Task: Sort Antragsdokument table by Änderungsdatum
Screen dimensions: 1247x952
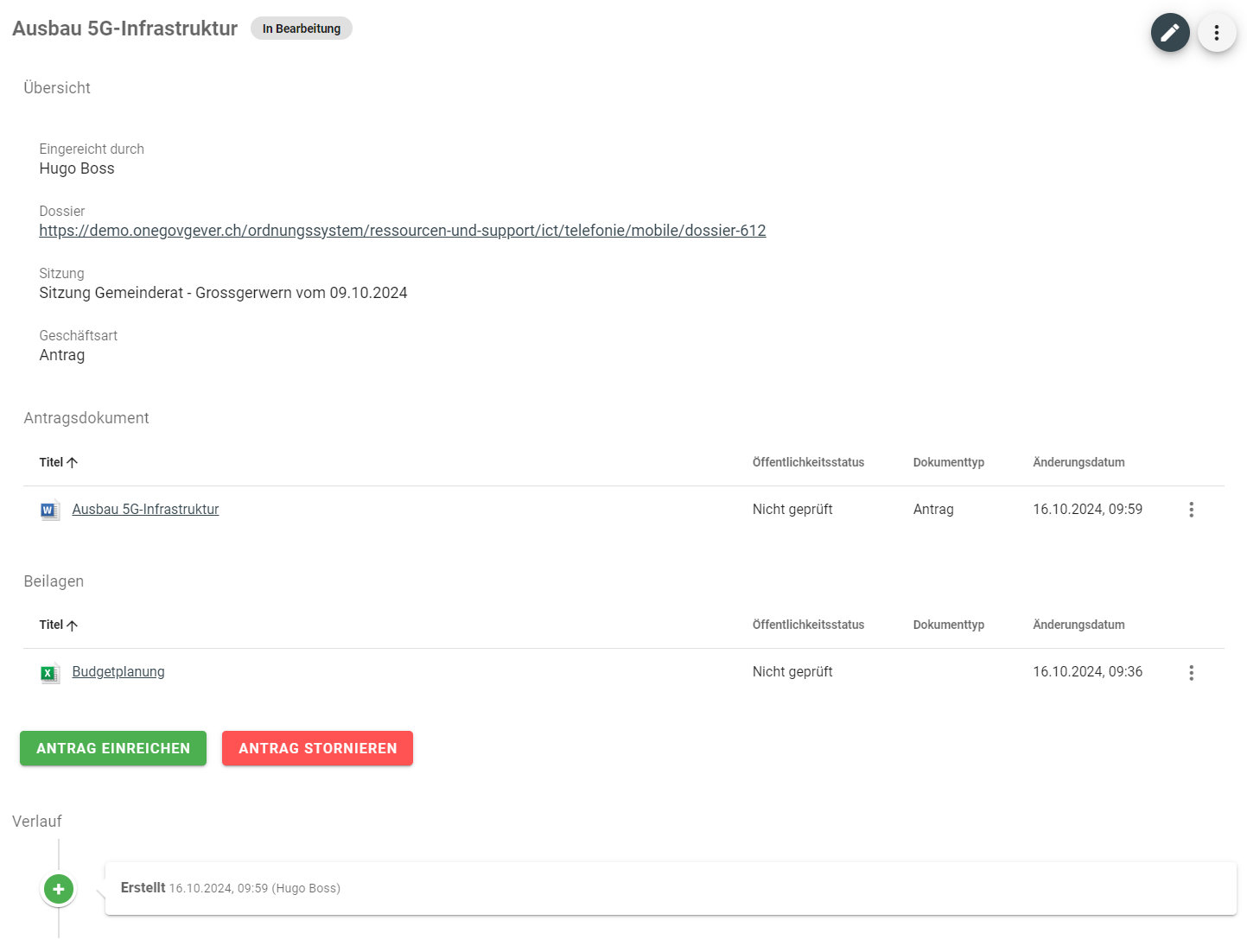Action: (1078, 463)
